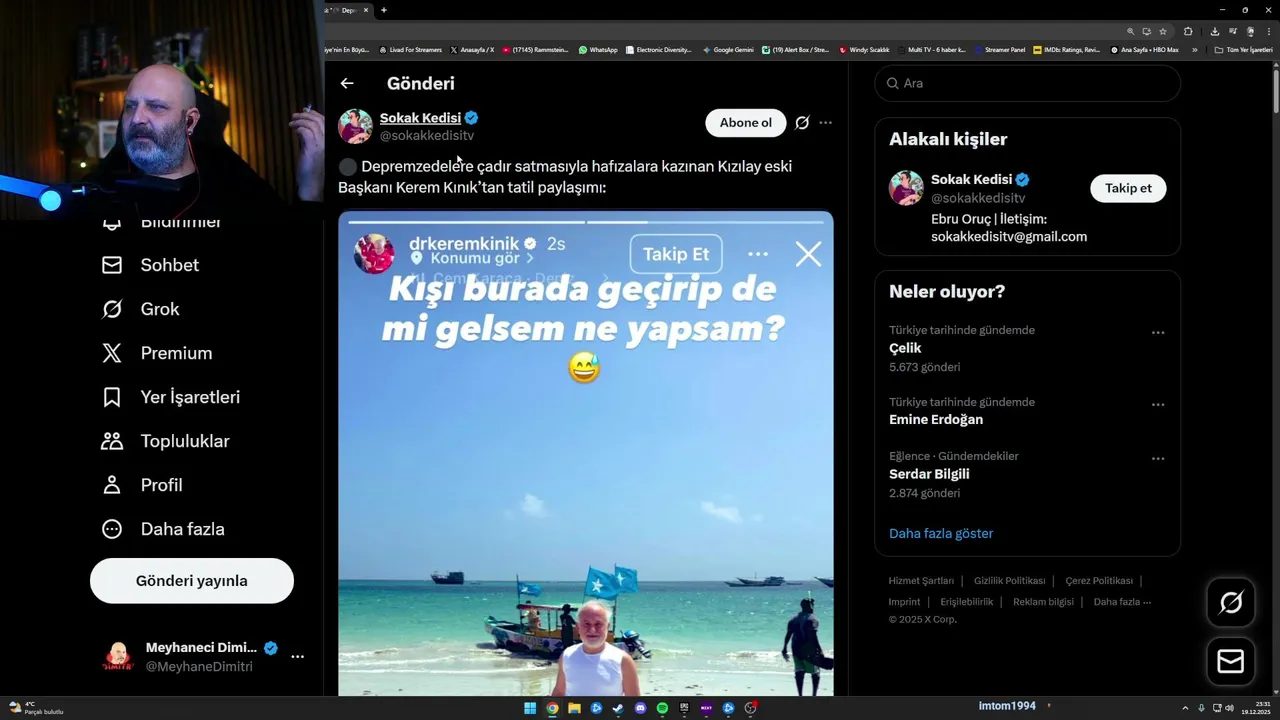
Task: Open Topluluklar communities item
Action: (x=166, y=441)
